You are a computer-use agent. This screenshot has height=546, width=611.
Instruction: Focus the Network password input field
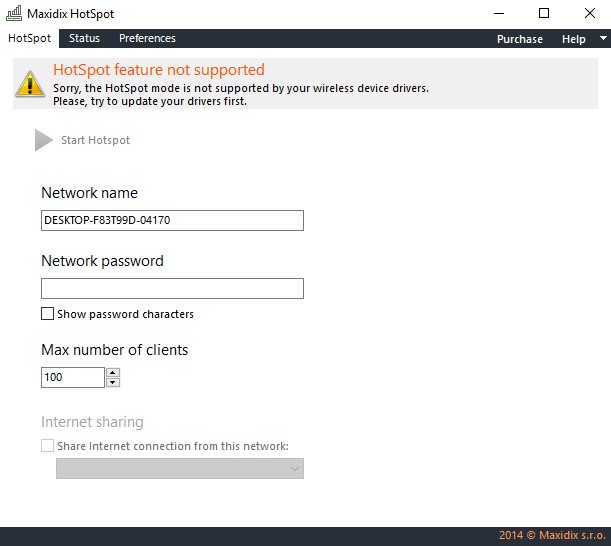(172, 288)
